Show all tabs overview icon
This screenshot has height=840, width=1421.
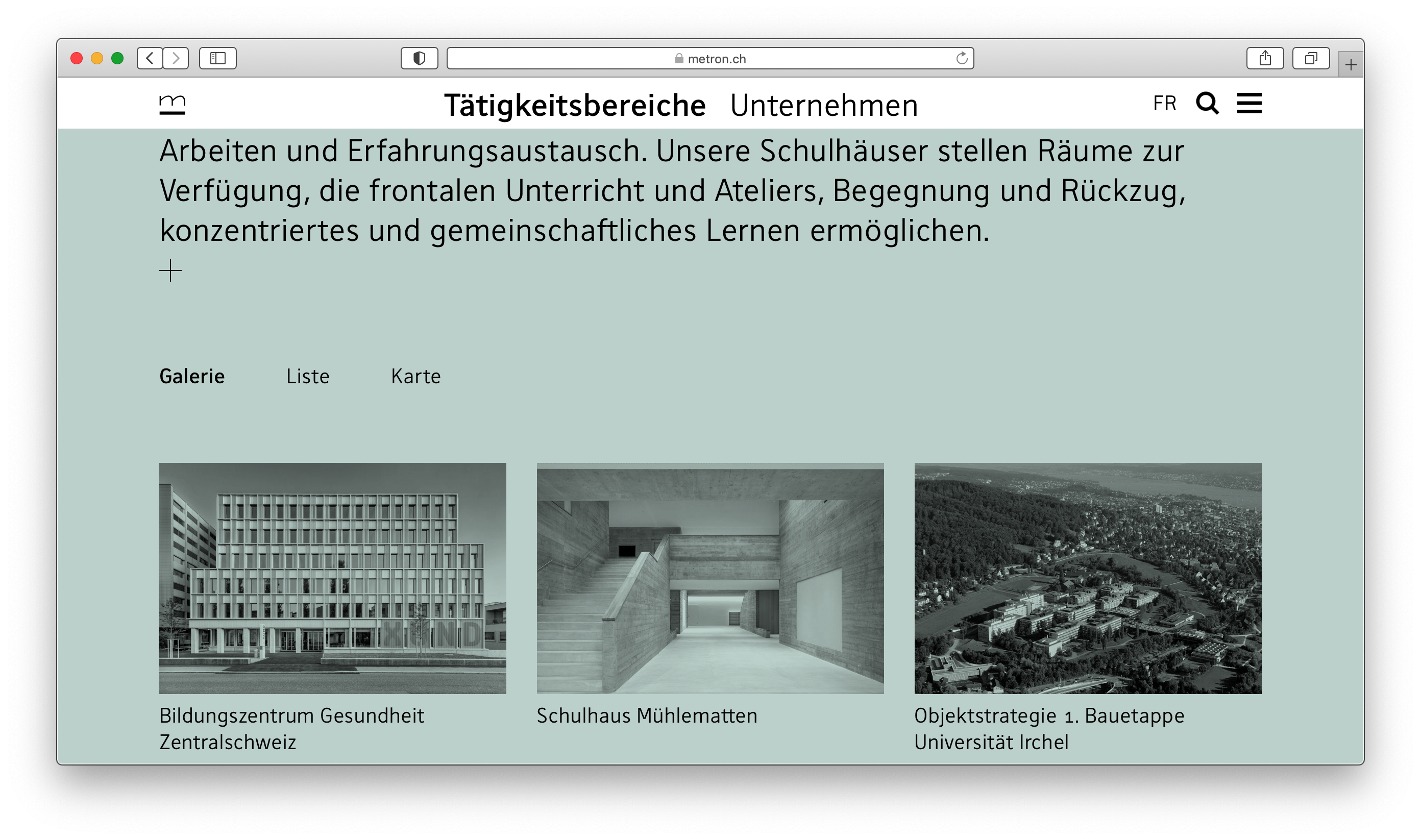[x=1311, y=58]
